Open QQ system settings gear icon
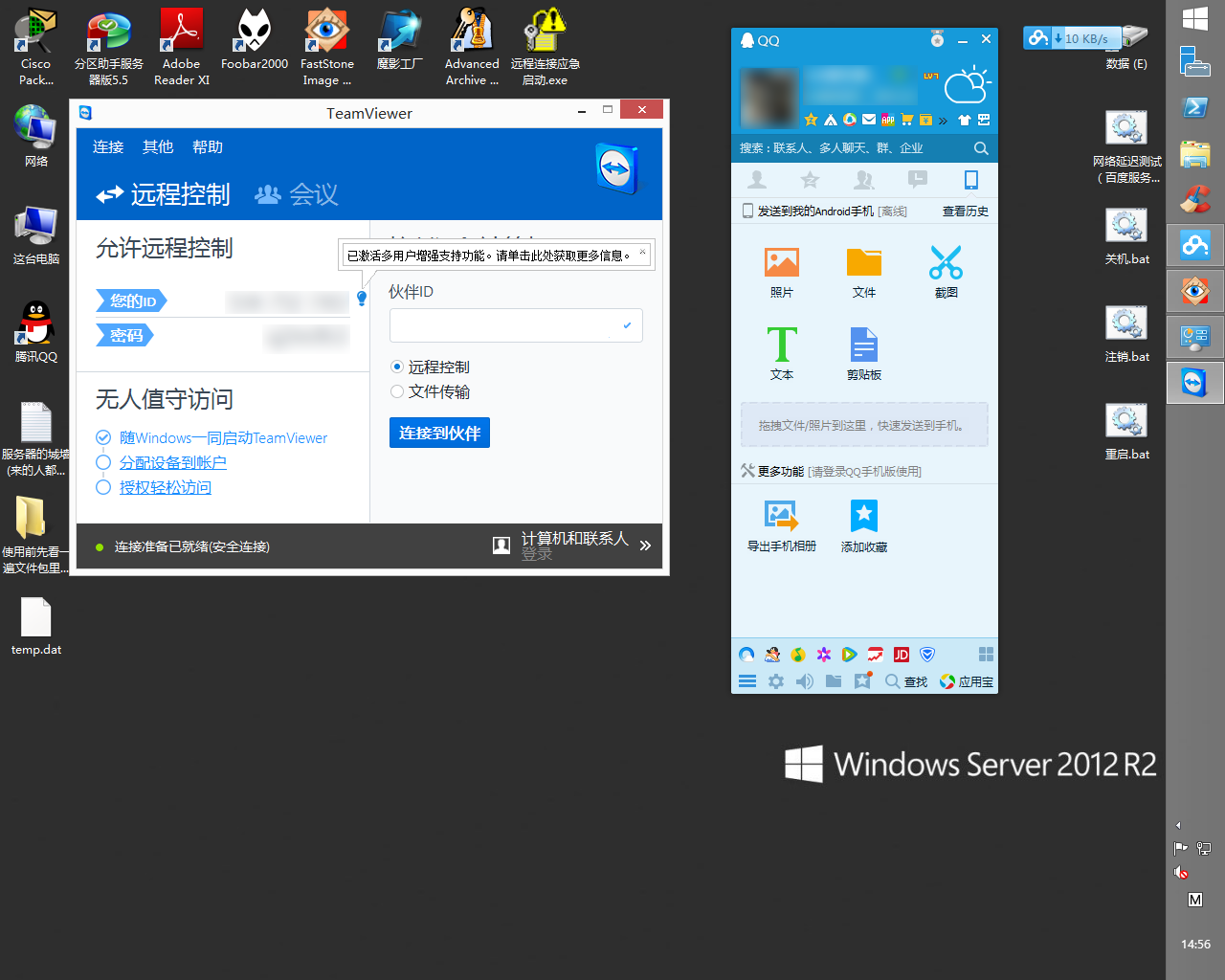The image size is (1225, 980). tap(776, 681)
